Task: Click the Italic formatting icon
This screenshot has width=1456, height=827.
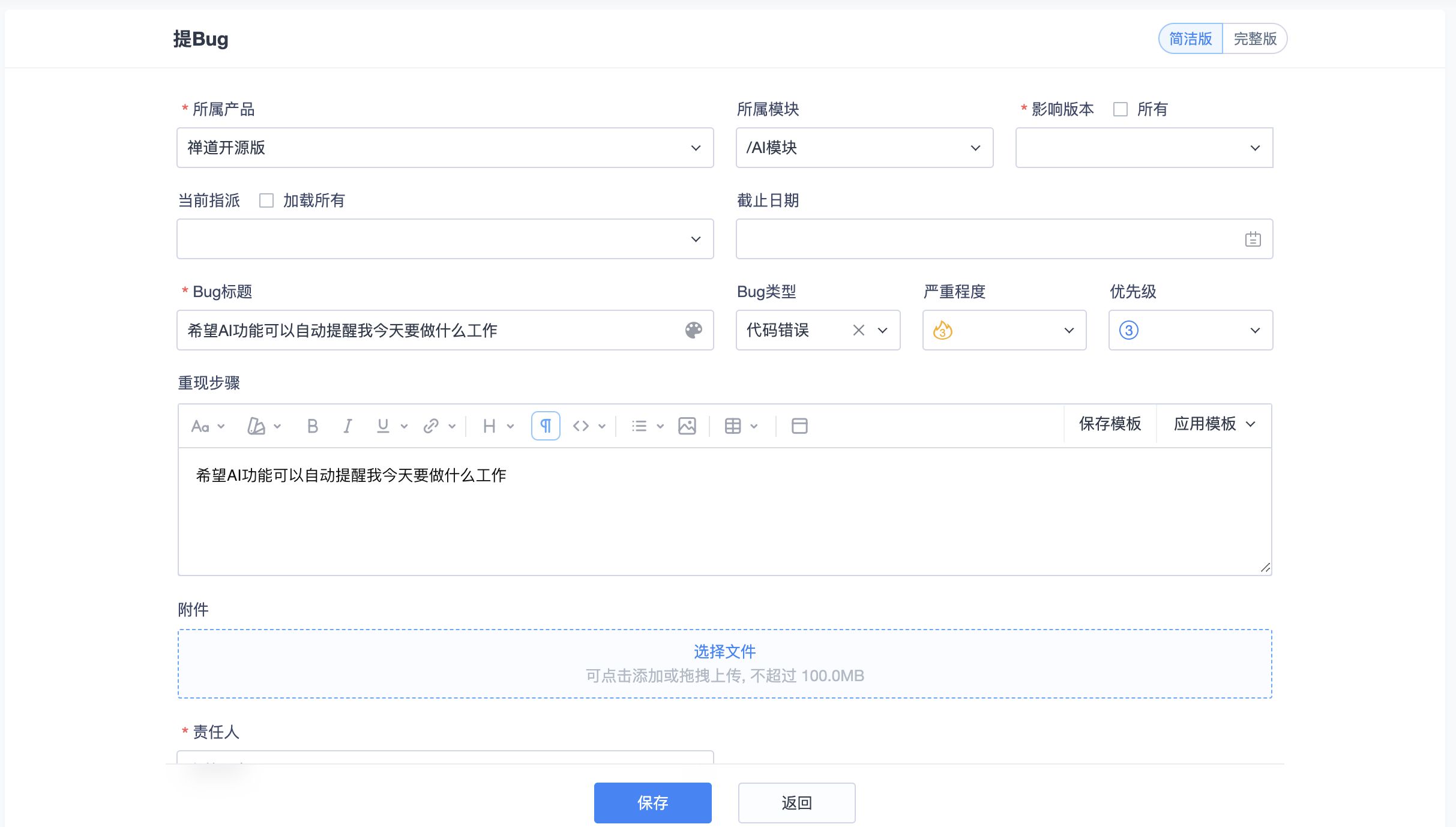Action: tap(347, 426)
